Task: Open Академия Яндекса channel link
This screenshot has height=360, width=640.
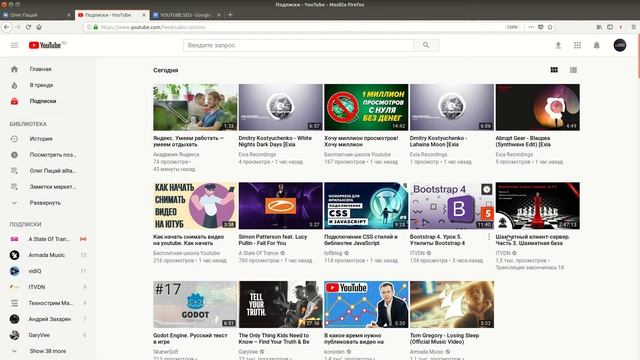Action: (x=176, y=155)
